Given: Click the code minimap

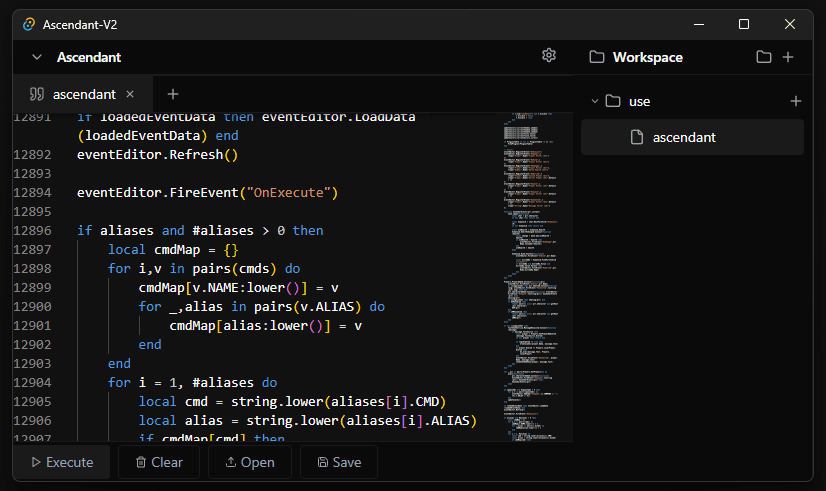Looking at the screenshot, I should 530,277.
